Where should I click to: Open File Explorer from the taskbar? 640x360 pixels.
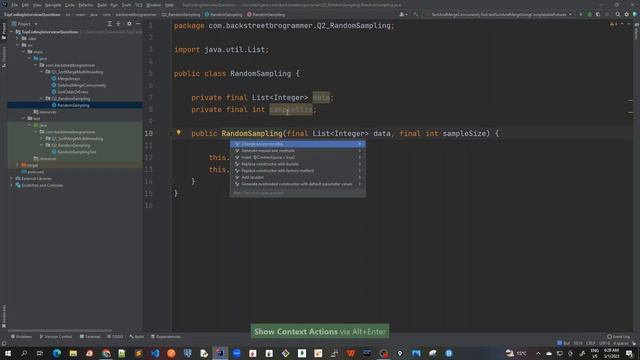coord(73,353)
